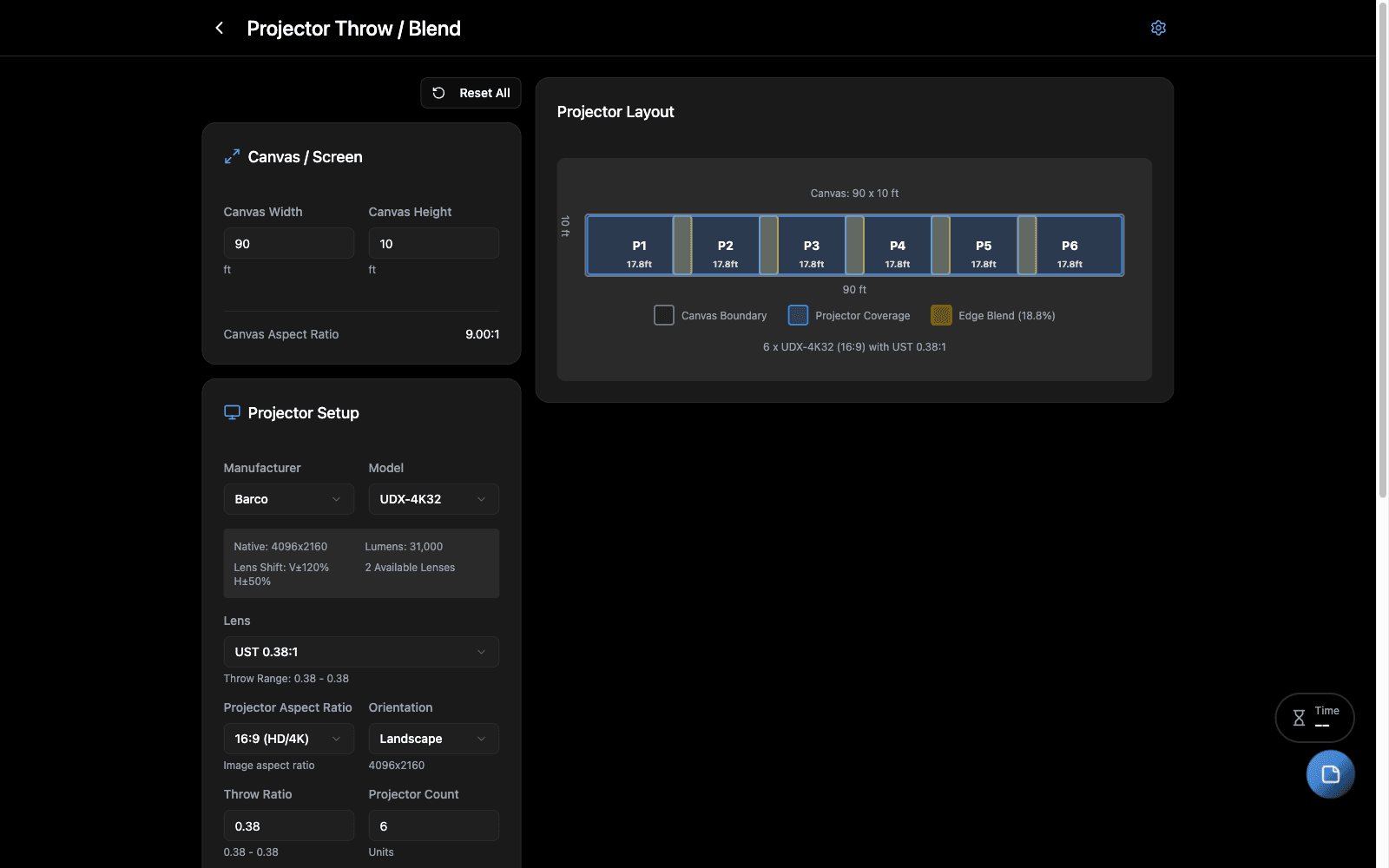This screenshot has height=868, width=1389.
Task: Click the 'Lumens: 31,000' spec text
Action: pyautogui.click(x=404, y=547)
